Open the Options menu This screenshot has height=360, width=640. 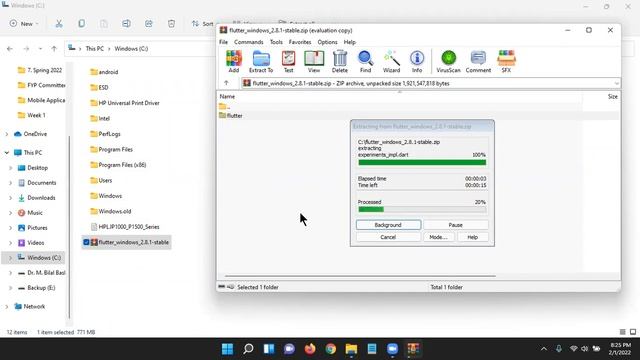327,42
